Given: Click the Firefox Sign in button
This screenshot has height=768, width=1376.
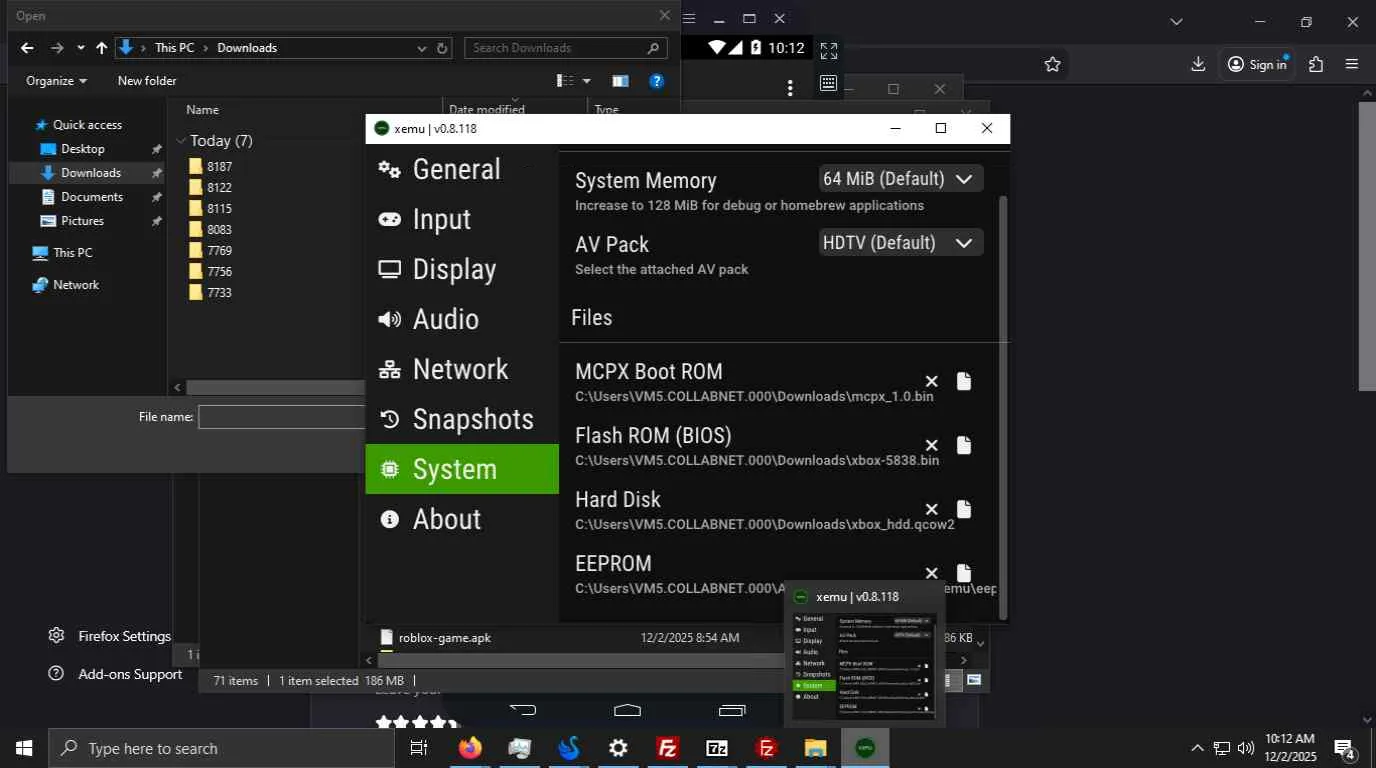Looking at the screenshot, I should [1257, 64].
